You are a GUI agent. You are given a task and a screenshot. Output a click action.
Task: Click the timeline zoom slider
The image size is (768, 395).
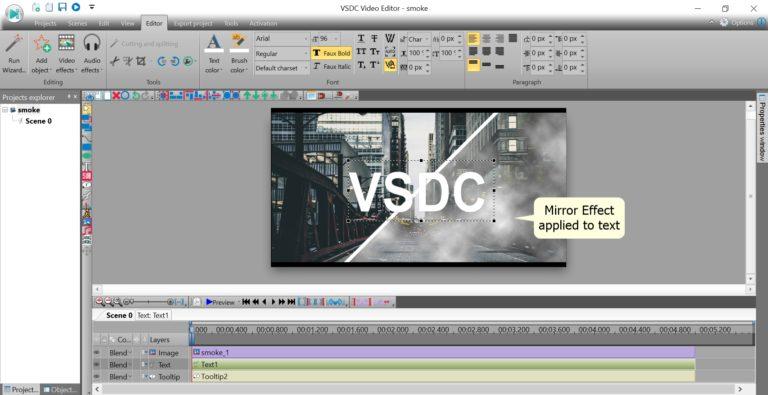[149, 302]
